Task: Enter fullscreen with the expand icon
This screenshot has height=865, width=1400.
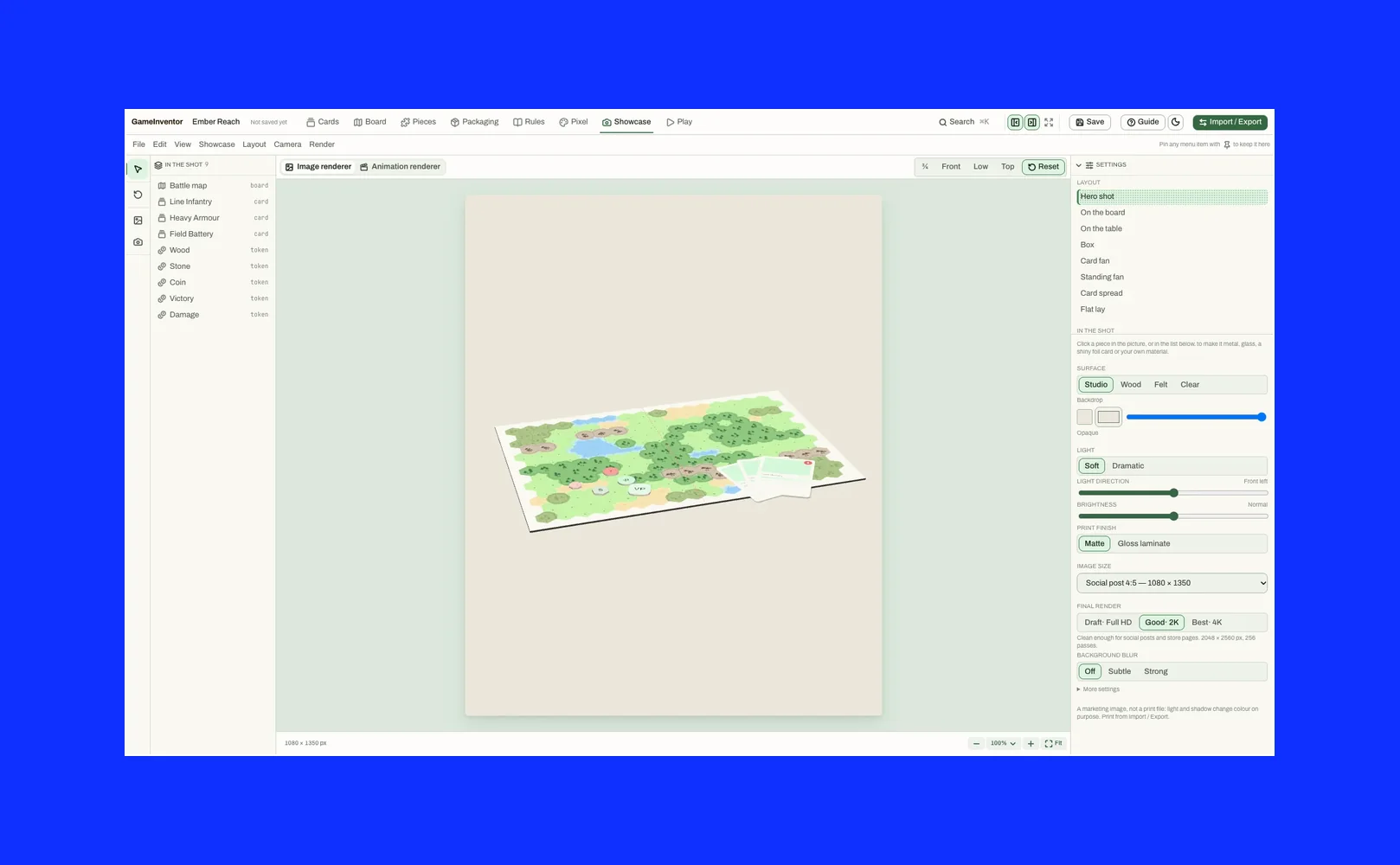Action: tap(1049, 122)
